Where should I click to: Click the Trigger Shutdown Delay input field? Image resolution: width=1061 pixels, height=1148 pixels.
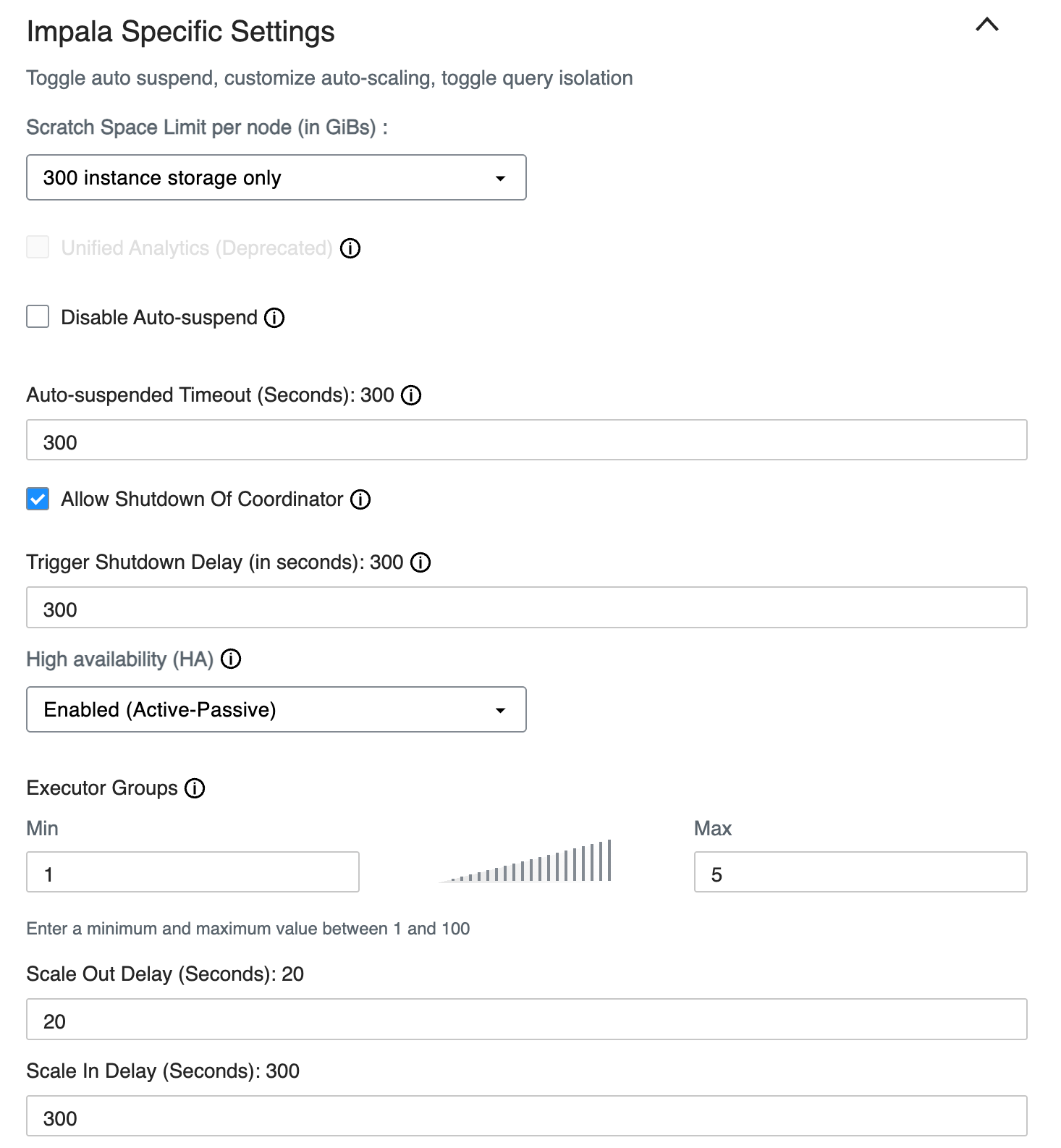tap(526, 607)
